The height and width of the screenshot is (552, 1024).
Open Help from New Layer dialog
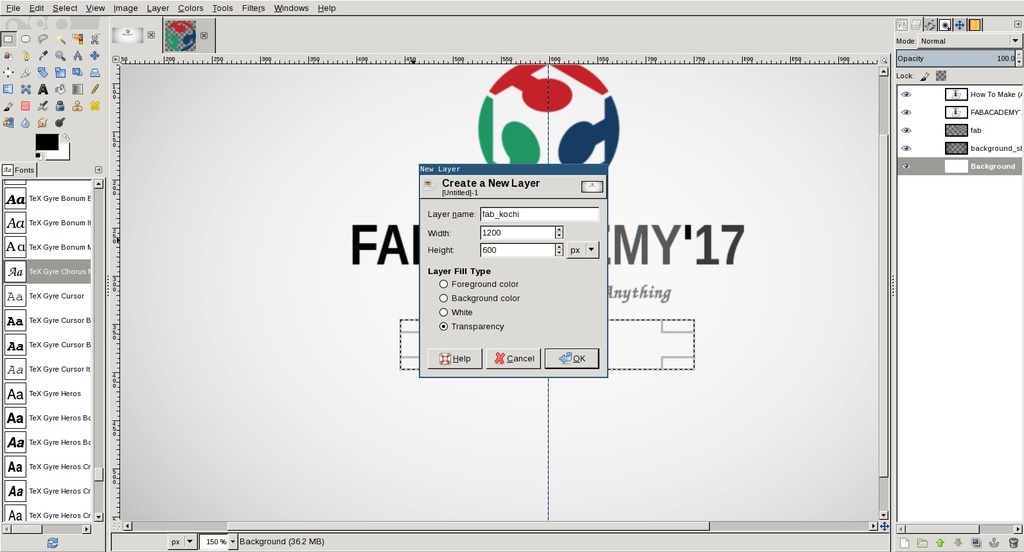(x=455, y=358)
